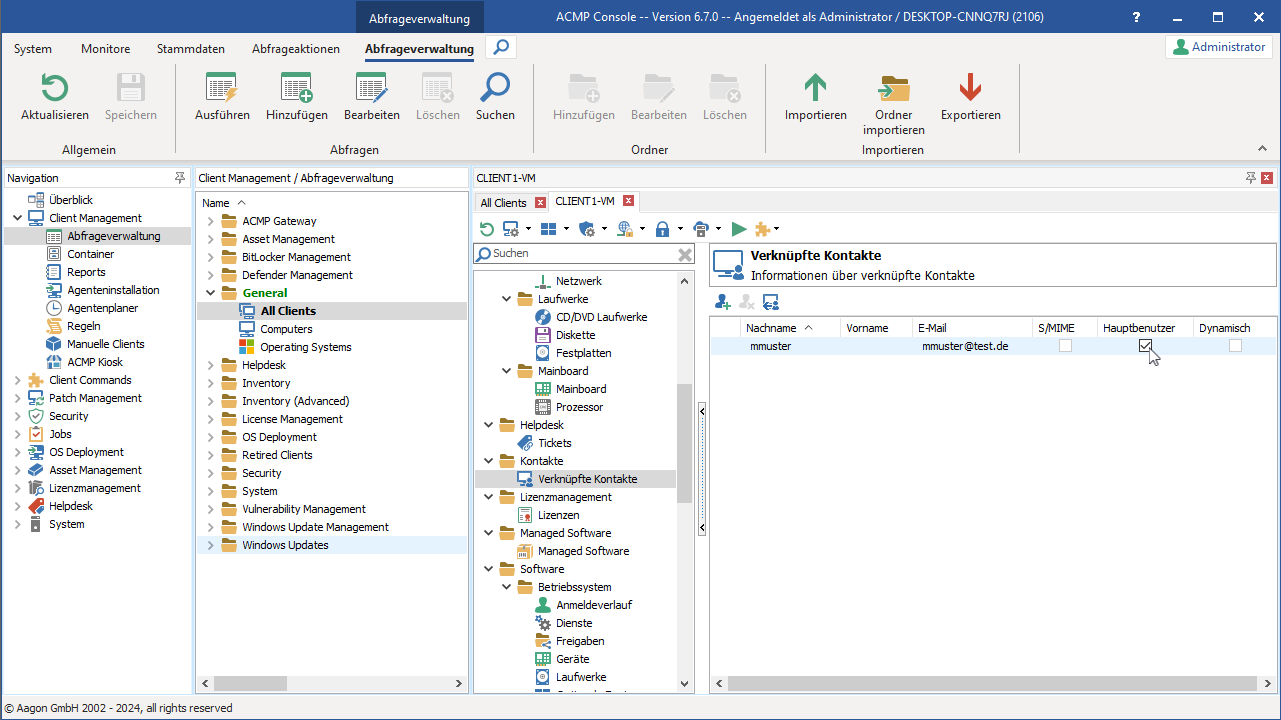Screen dimensions: 1281x720
Task: Click Hinzufügen icon in Abfragen group
Action: [x=296, y=89]
